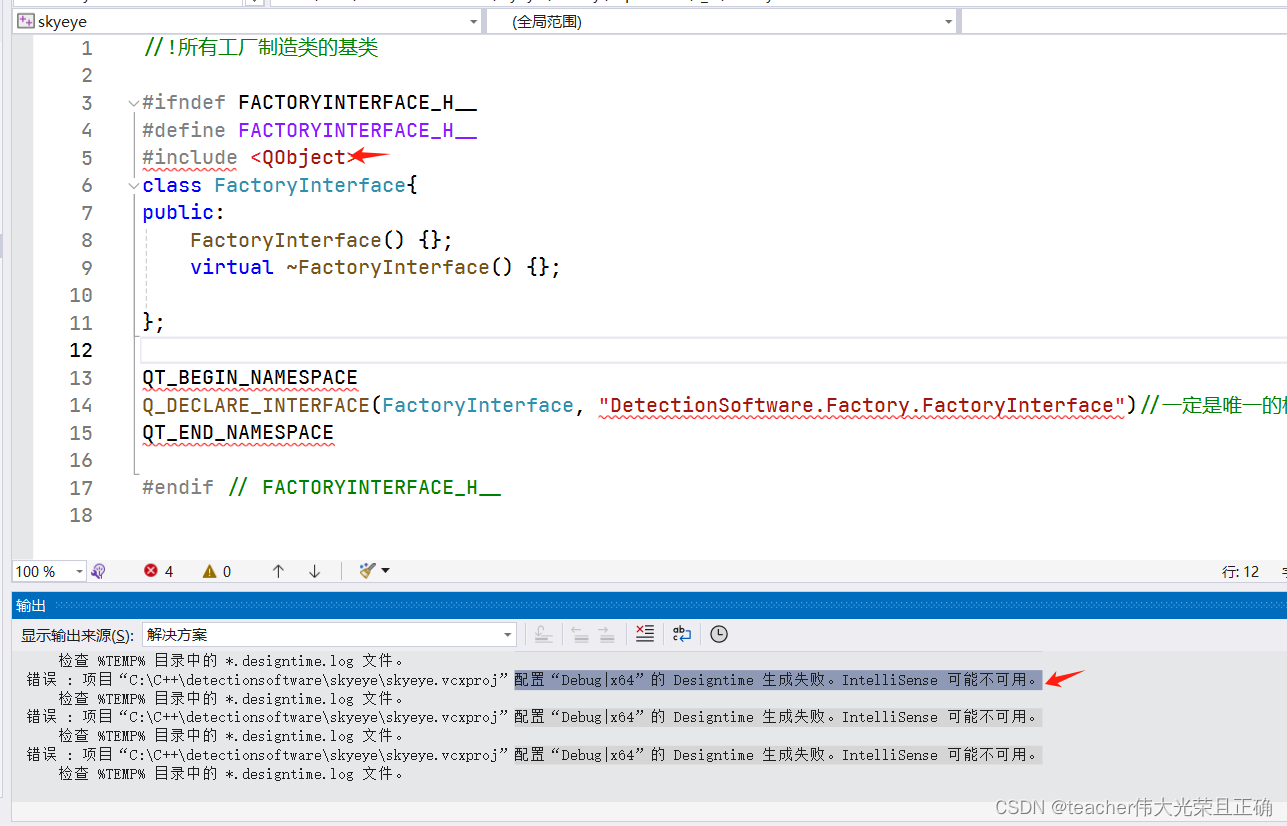Click the //!所有工厂制造类的基类 comment
1287x826 pixels.
coord(261,47)
